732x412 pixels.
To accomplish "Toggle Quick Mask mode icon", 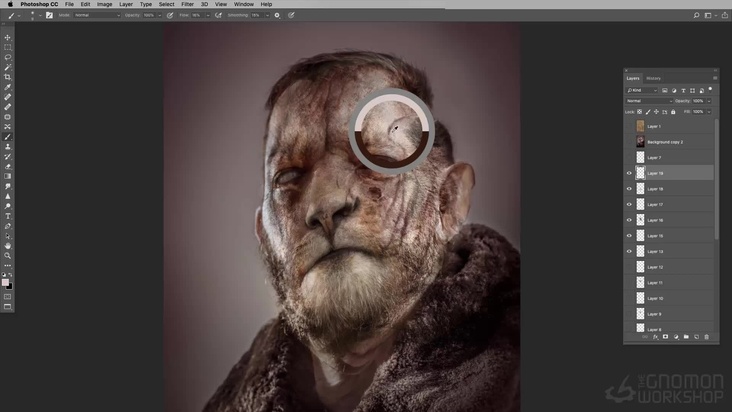I will click(x=7, y=297).
